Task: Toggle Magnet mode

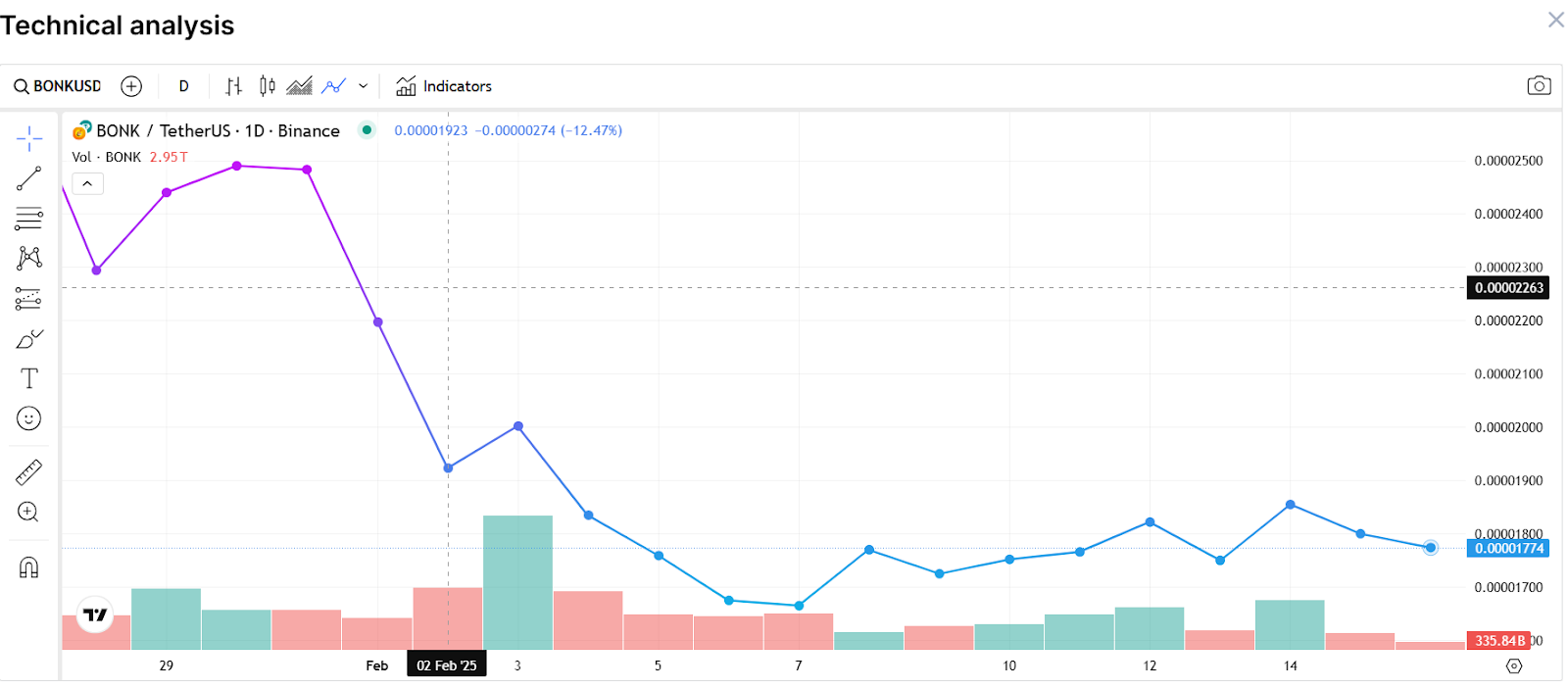Action: tap(29, 567)
